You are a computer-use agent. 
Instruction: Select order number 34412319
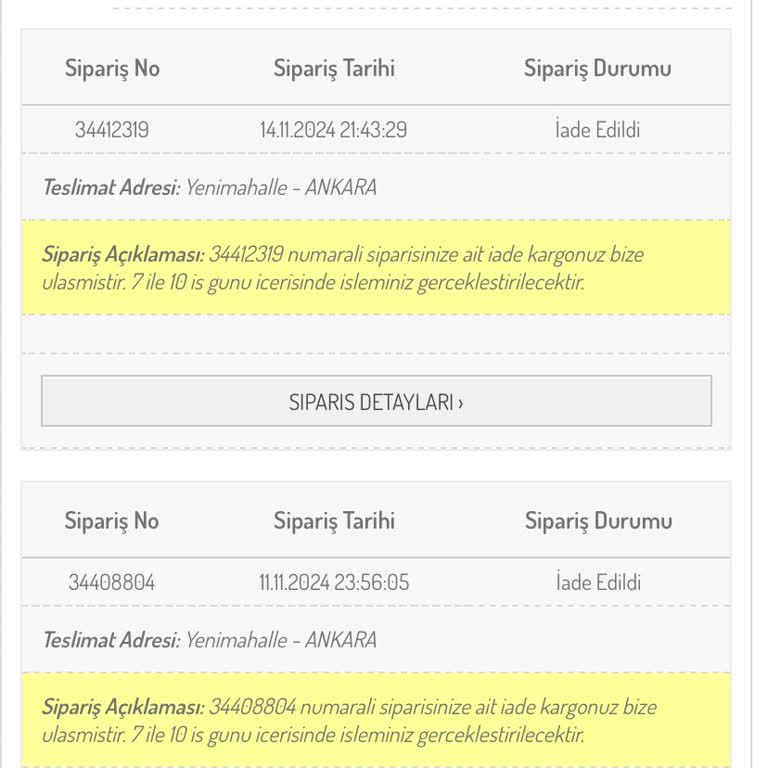[112, 130]
